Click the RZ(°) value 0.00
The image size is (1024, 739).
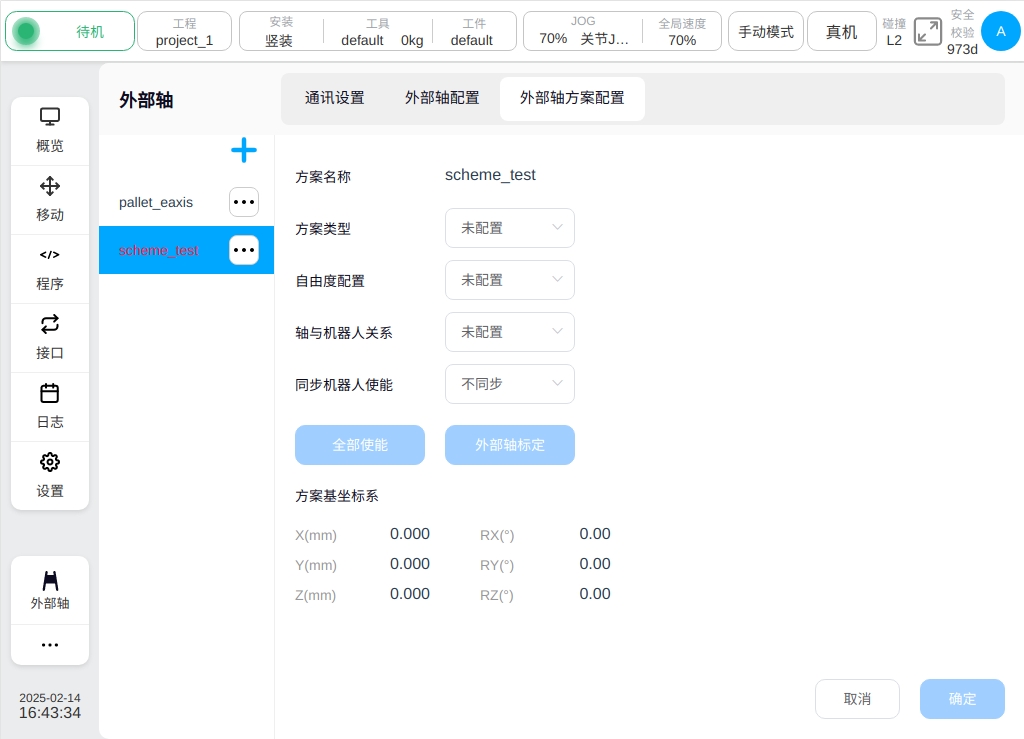595,594
